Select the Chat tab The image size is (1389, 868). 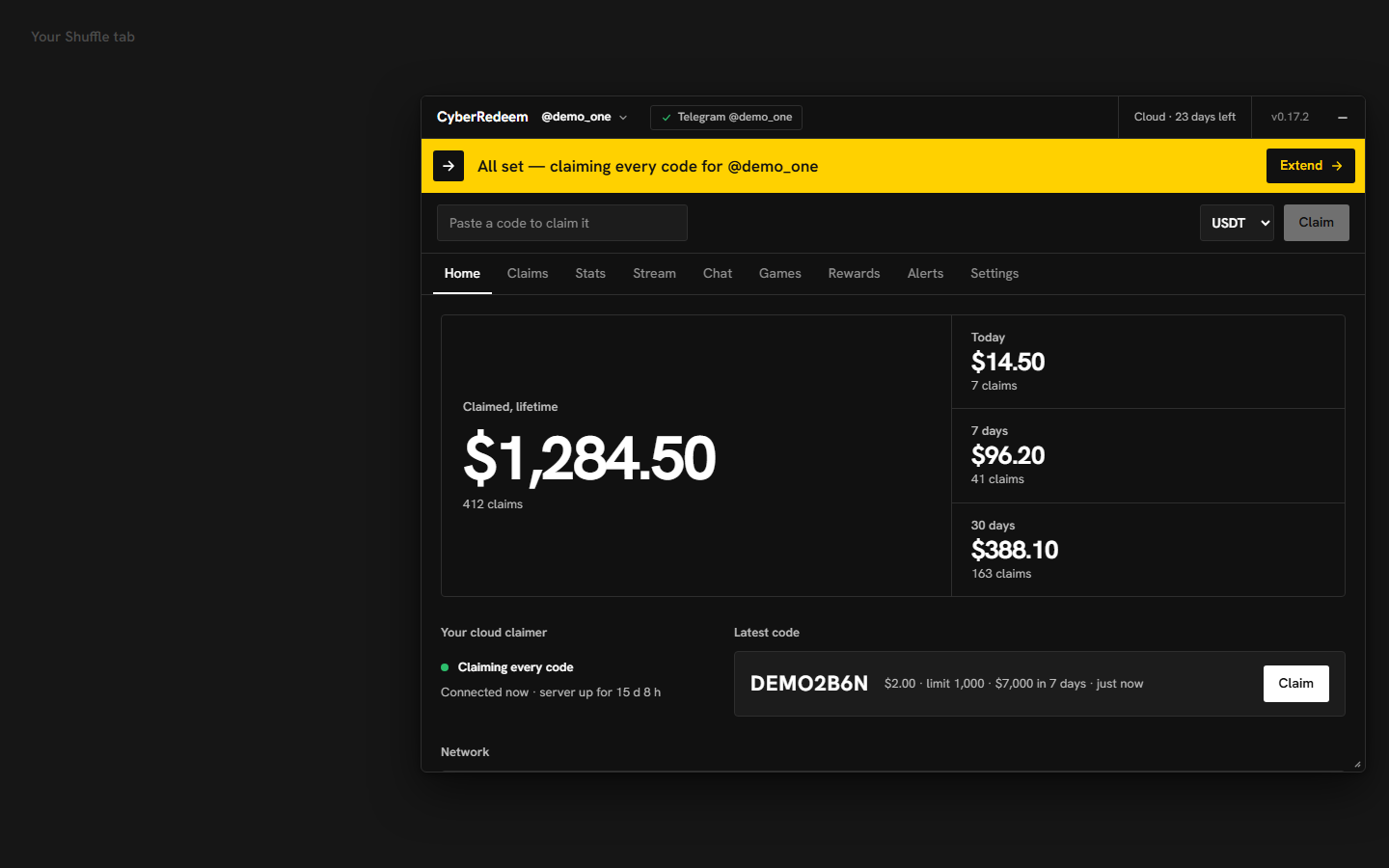(x=718, y=274)
